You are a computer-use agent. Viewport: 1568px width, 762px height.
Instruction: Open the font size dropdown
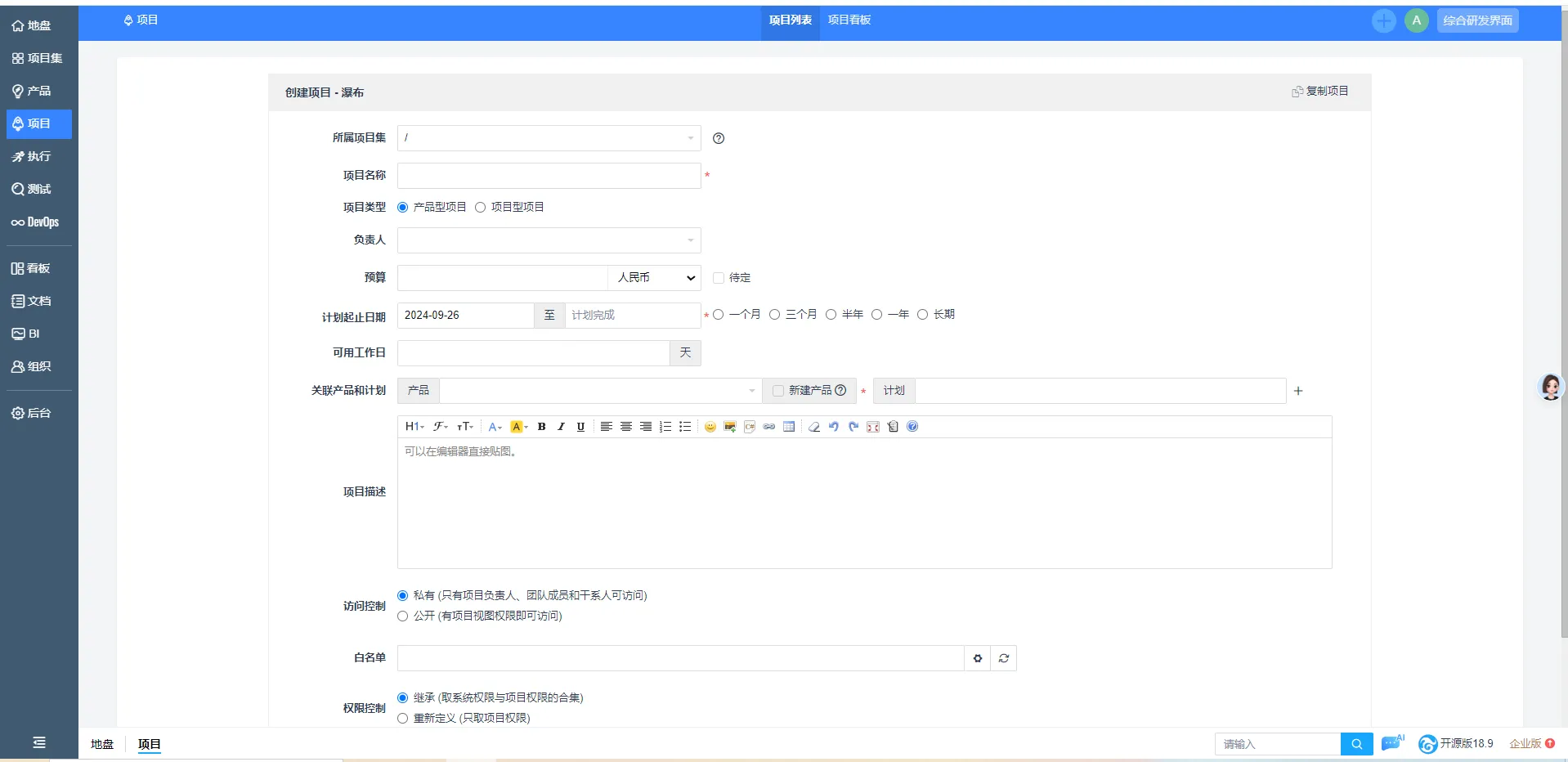point(465,427)
